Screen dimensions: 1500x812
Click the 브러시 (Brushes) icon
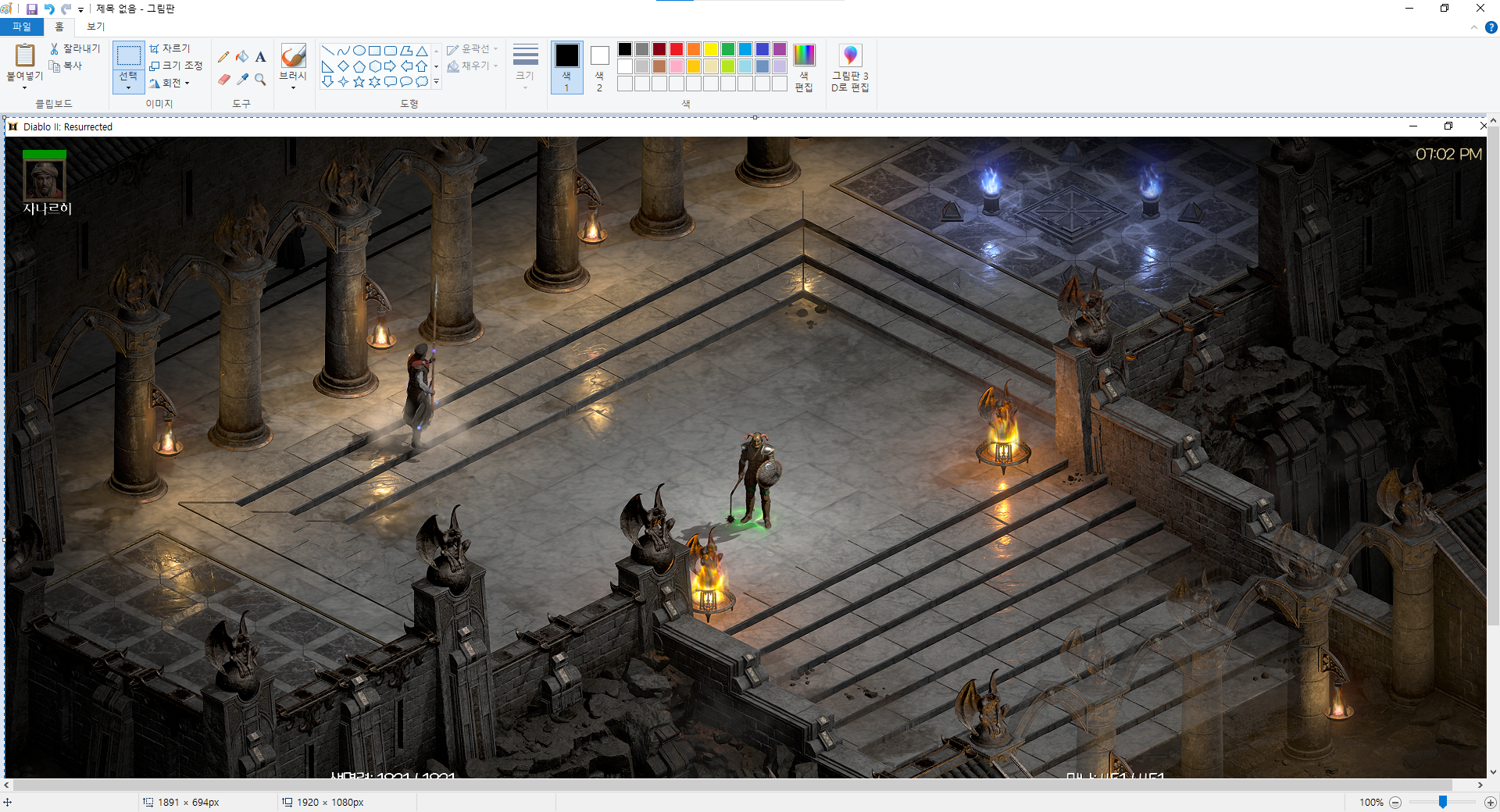pyautogui.click(x=293, y=55)
